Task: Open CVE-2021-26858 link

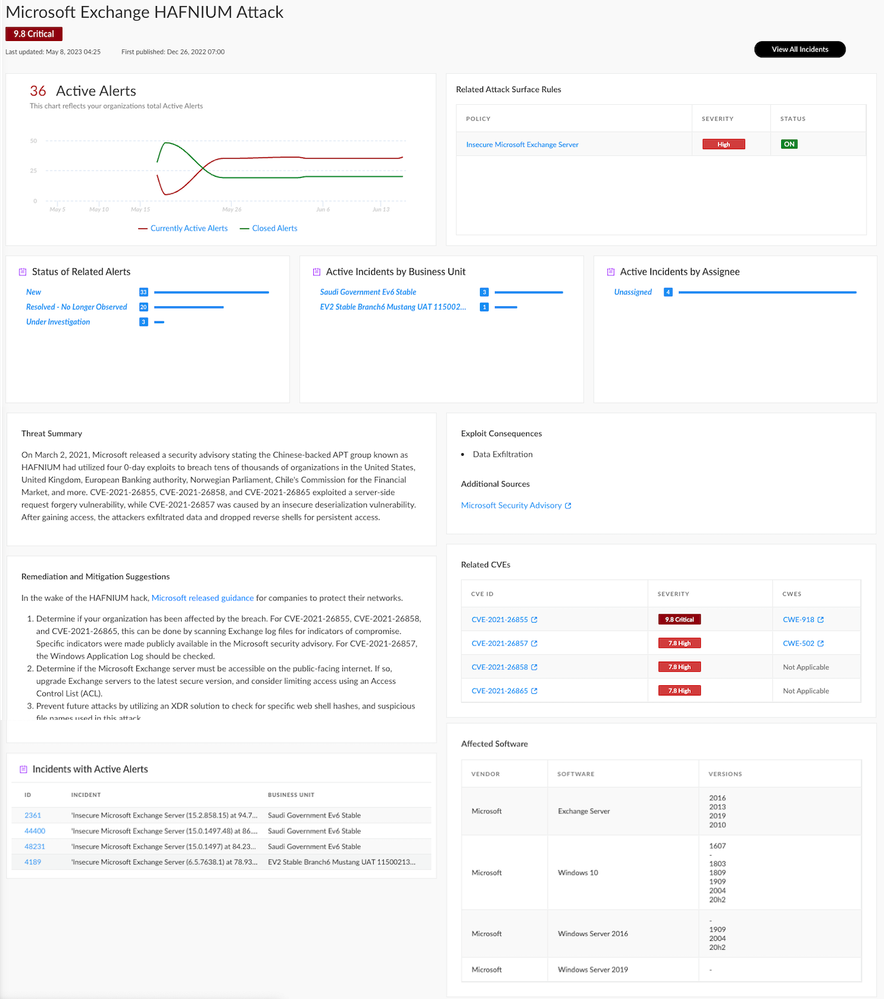Action: tap(500, 667)
